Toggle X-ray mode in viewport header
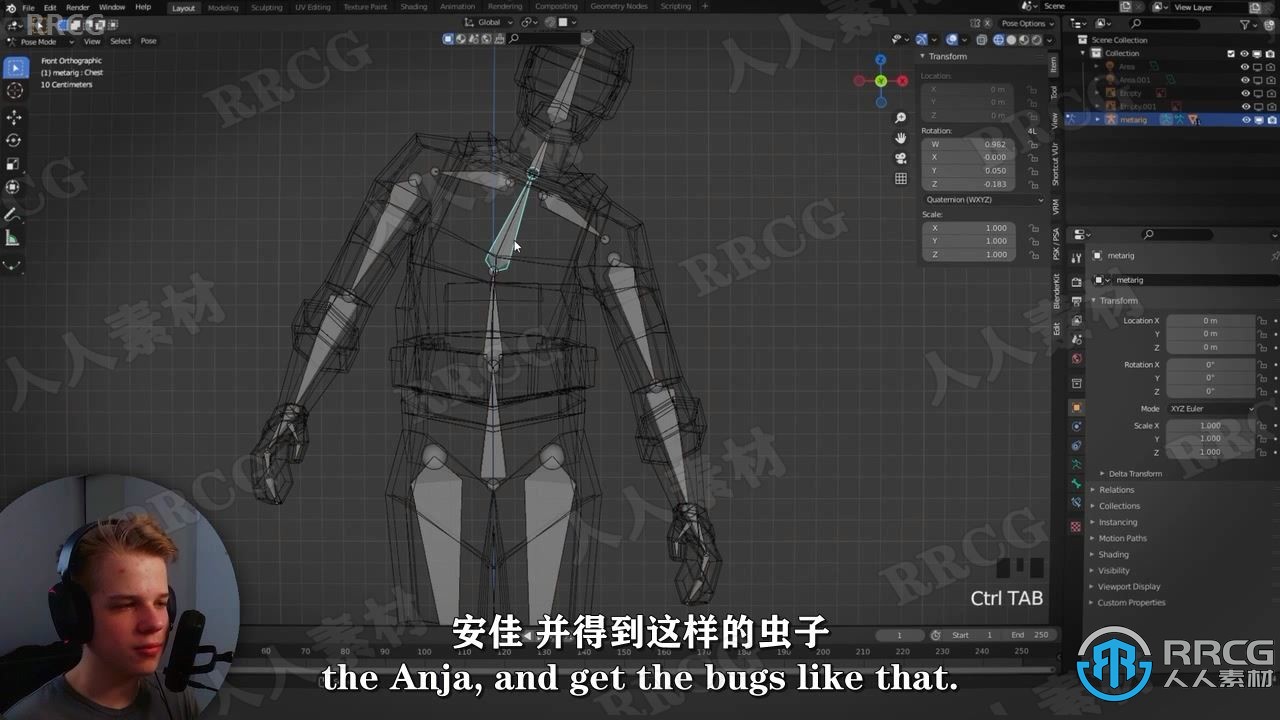Viewport: 1280px width, 720px height. [981, 40]
